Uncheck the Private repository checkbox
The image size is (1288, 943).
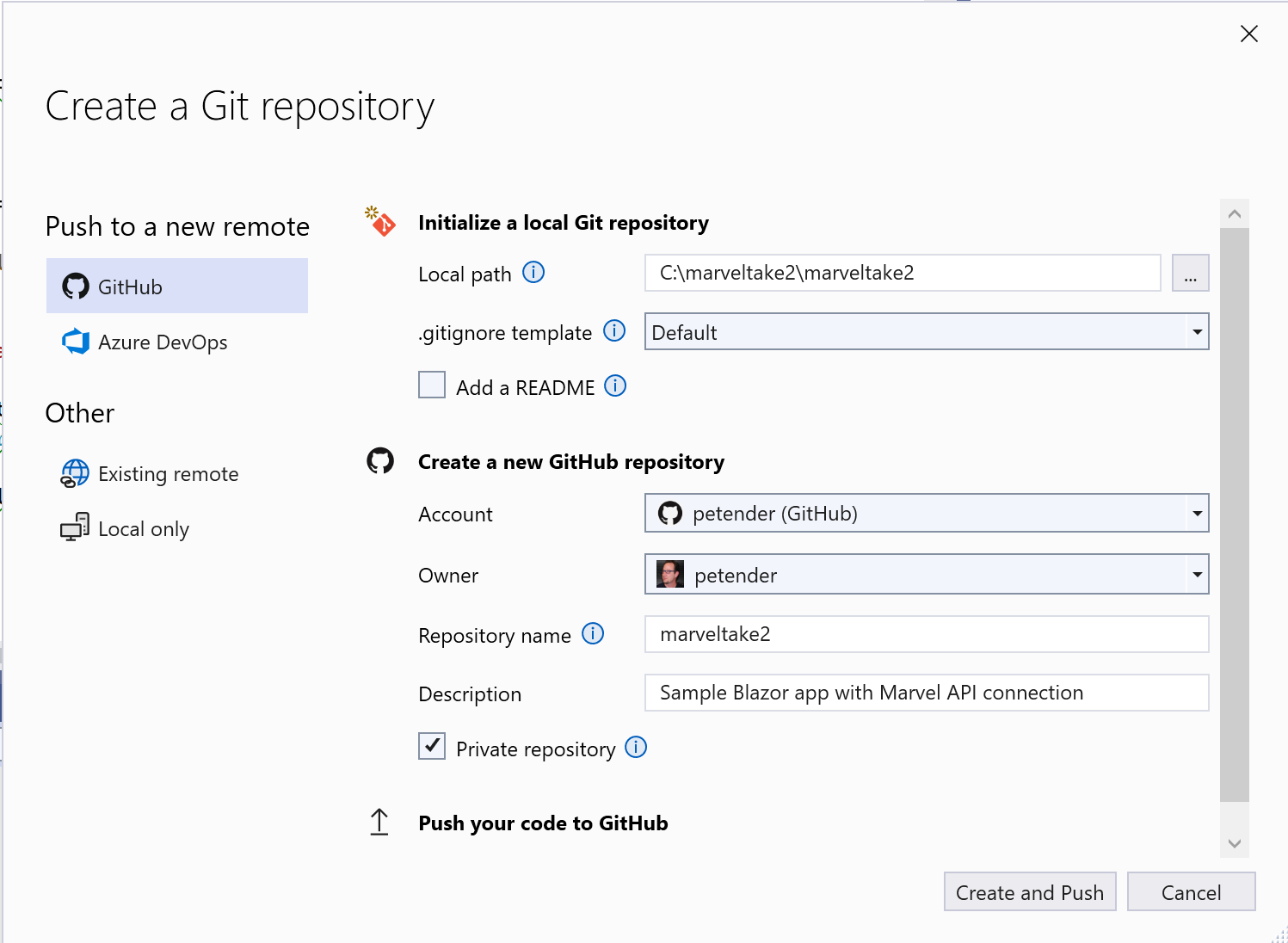click(x=432, y=746)
